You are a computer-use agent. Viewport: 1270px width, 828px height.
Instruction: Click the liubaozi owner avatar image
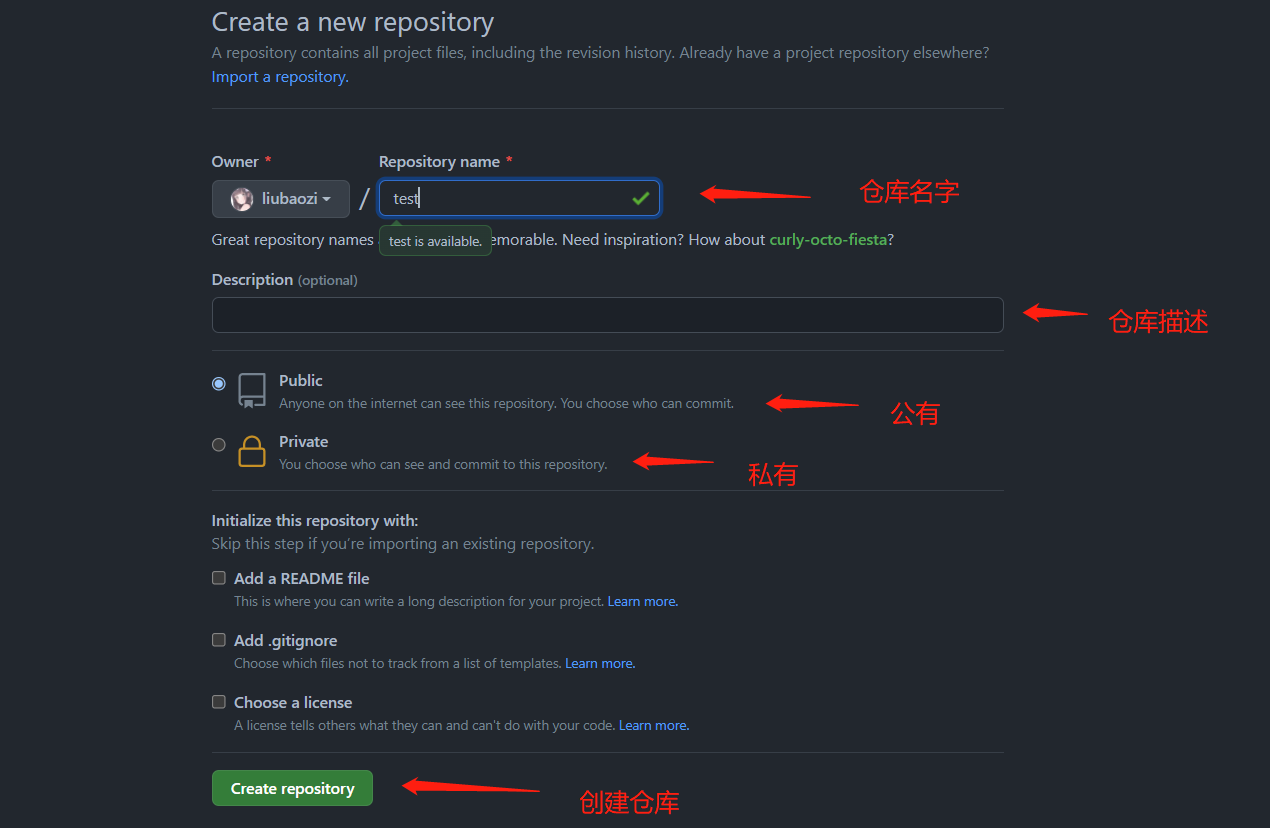(242, 199)
